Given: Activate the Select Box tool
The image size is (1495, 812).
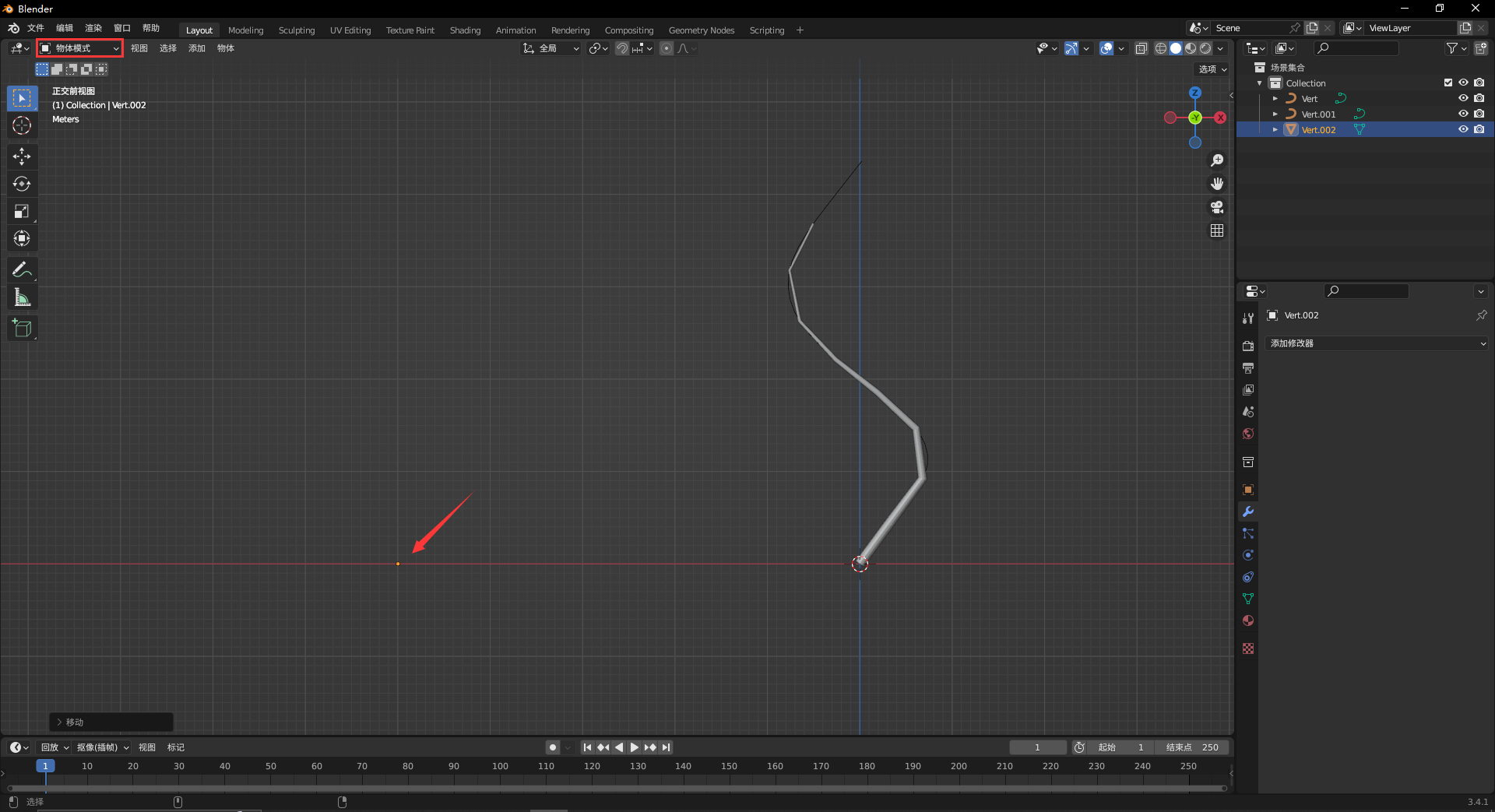Looking at the screenshot, I should [x=22, y=98].
